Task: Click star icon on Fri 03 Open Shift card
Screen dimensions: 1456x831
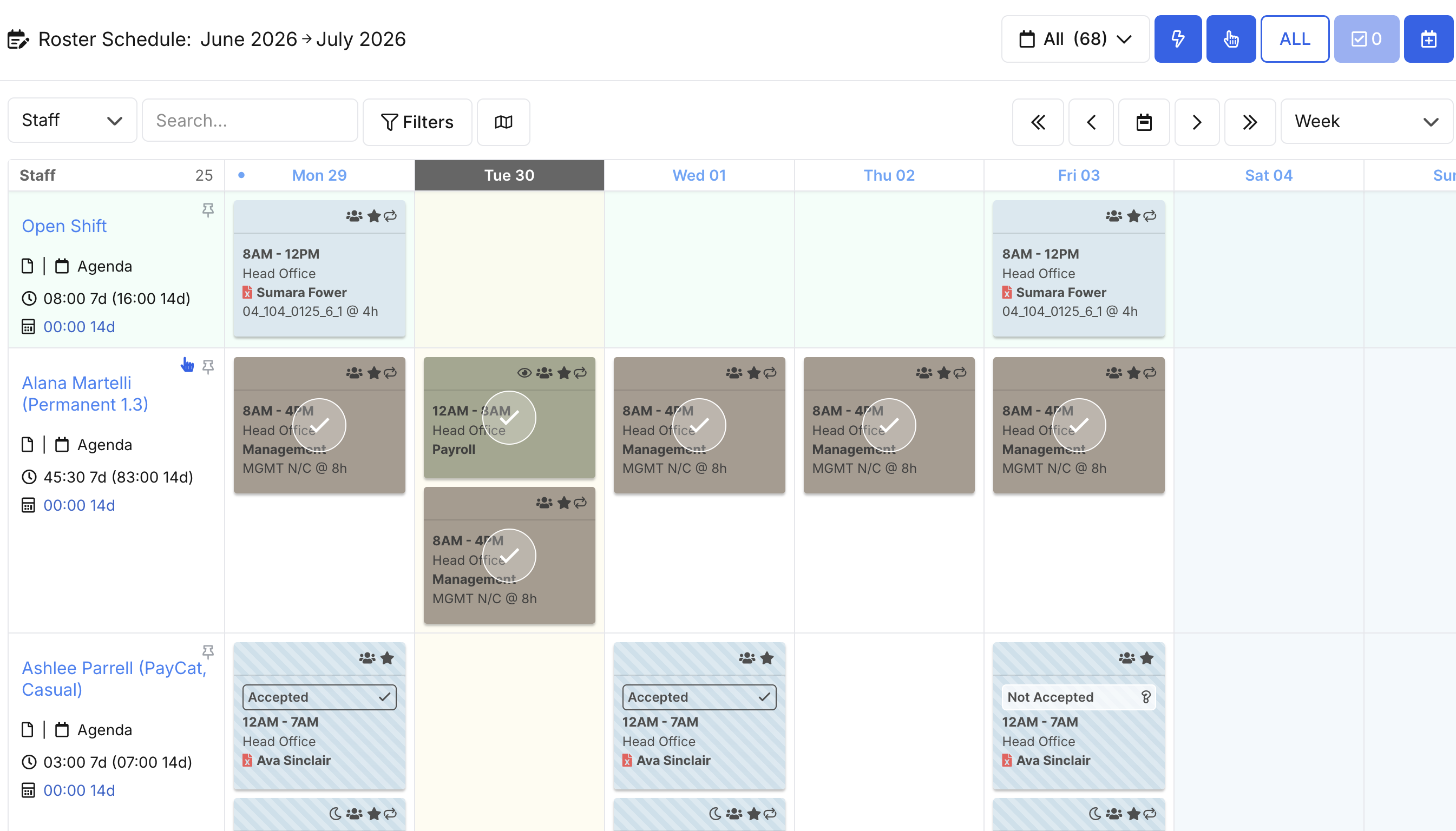Action: pos(1133,216)
